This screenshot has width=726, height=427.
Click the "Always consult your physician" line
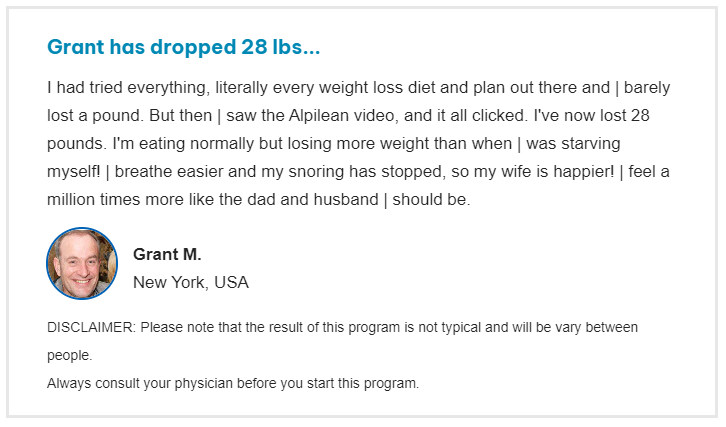[x=233, y=383]
